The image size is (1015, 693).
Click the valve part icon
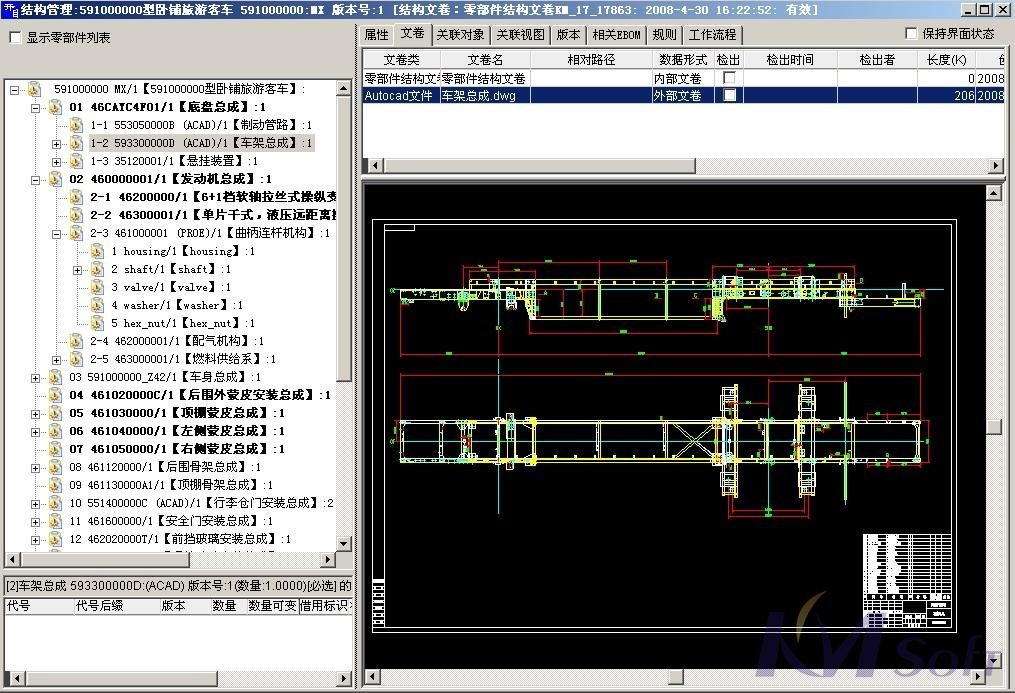tap(97, 287)
